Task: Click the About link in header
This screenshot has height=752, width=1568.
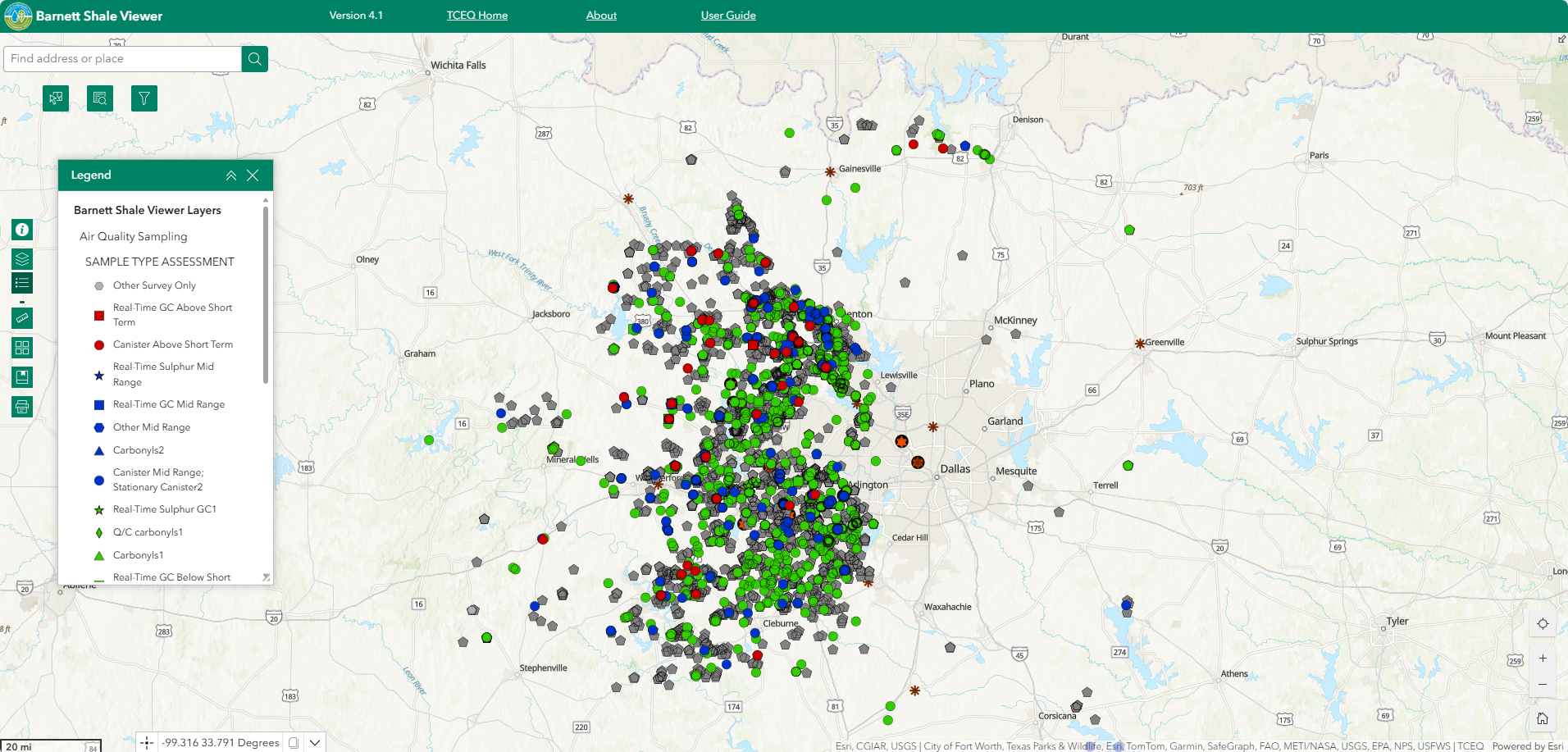Action: pos(601,16)
